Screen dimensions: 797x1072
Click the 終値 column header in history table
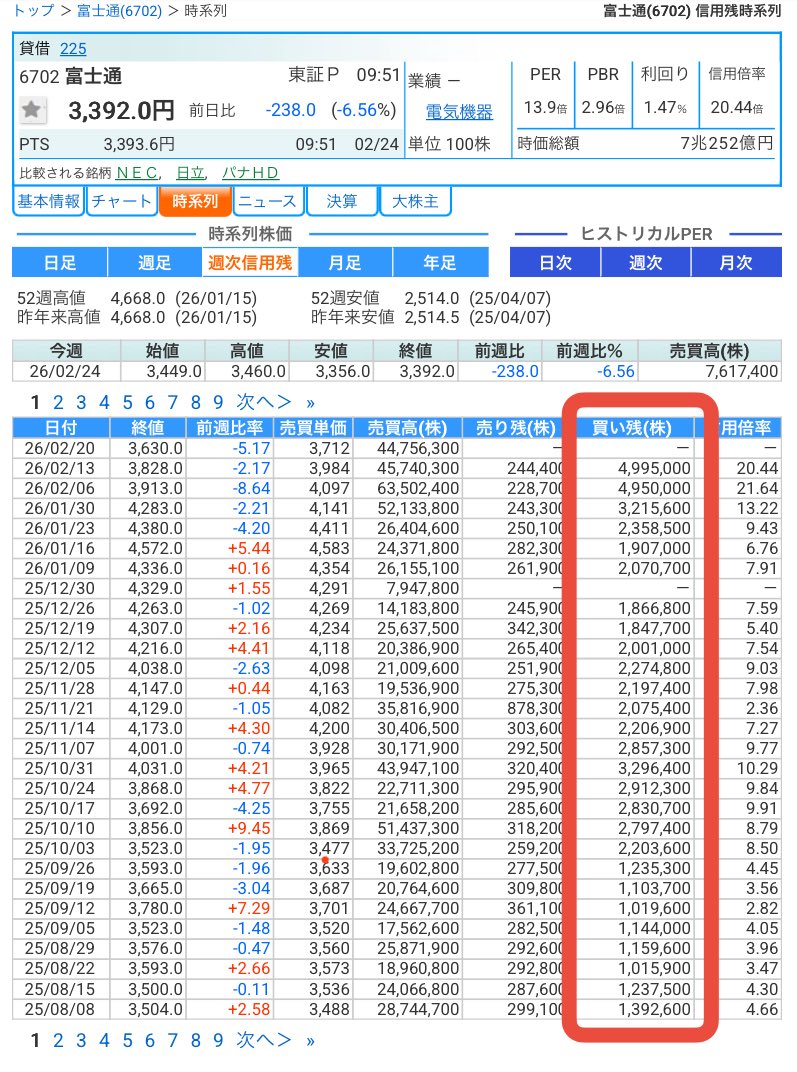148,428
